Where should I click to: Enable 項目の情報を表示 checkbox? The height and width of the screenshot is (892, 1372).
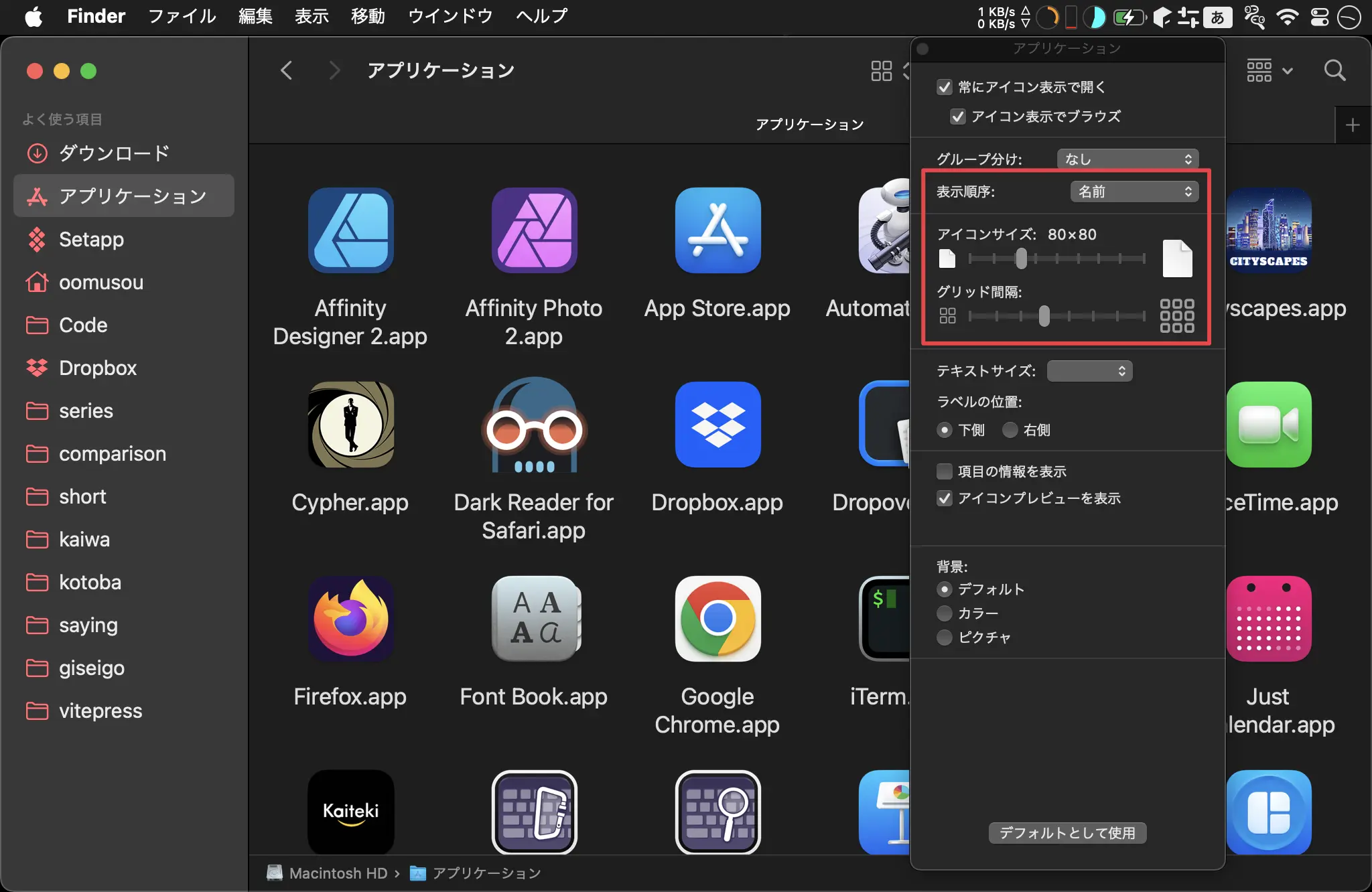[945, 471]
